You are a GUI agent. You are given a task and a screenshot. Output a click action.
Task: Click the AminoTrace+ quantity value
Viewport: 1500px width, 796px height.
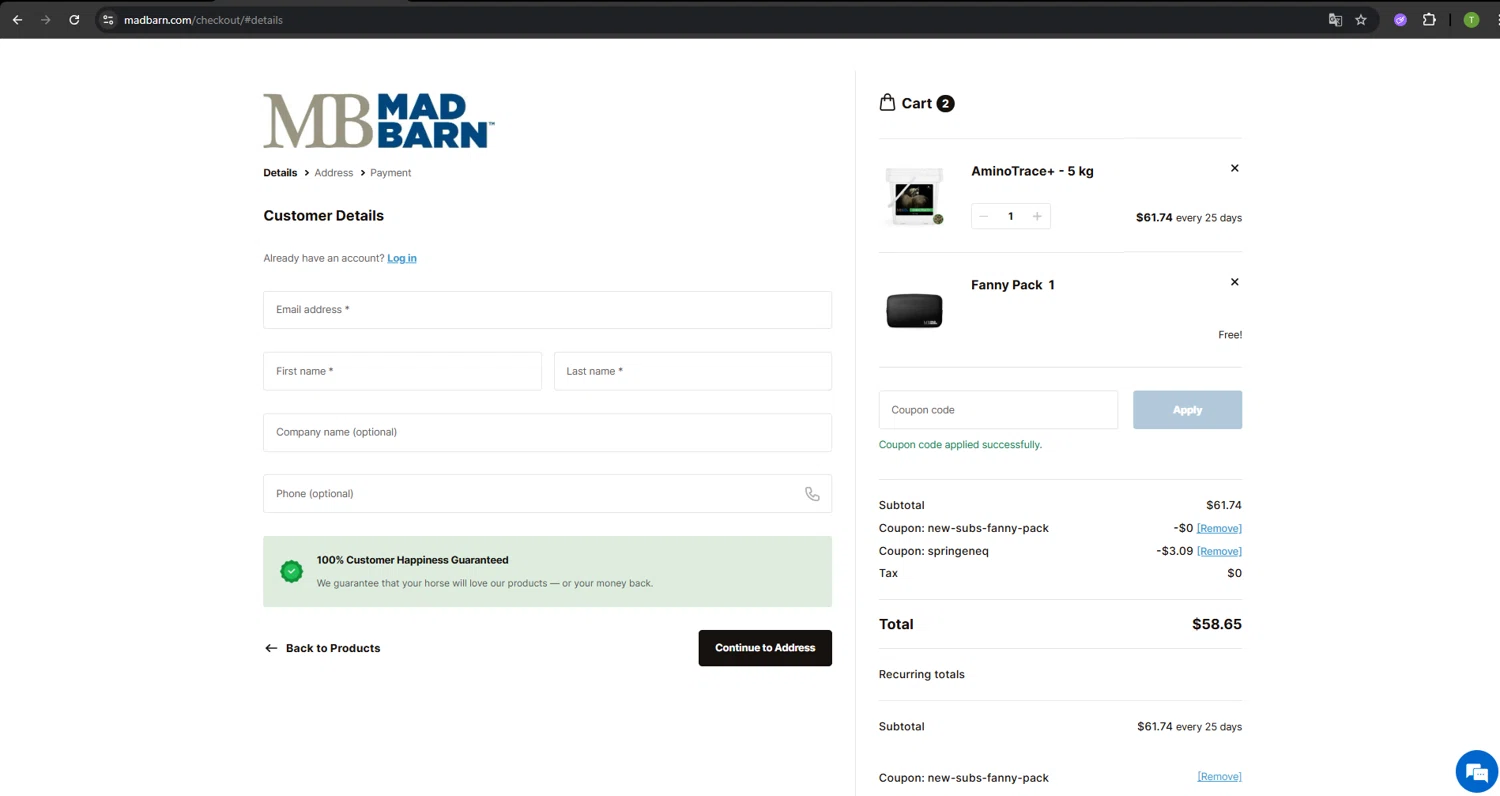1010,216
